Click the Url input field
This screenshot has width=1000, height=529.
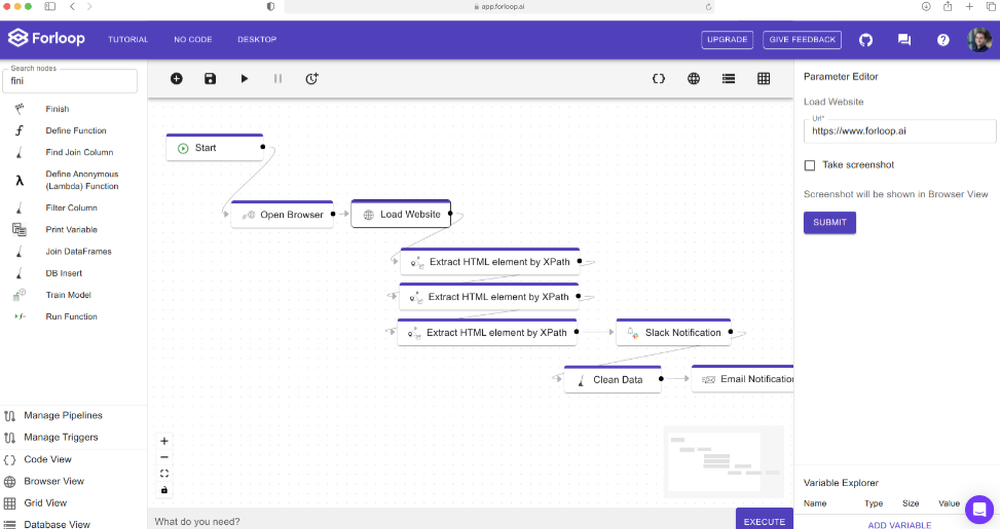pyautogui.click(x=899, y=131)
